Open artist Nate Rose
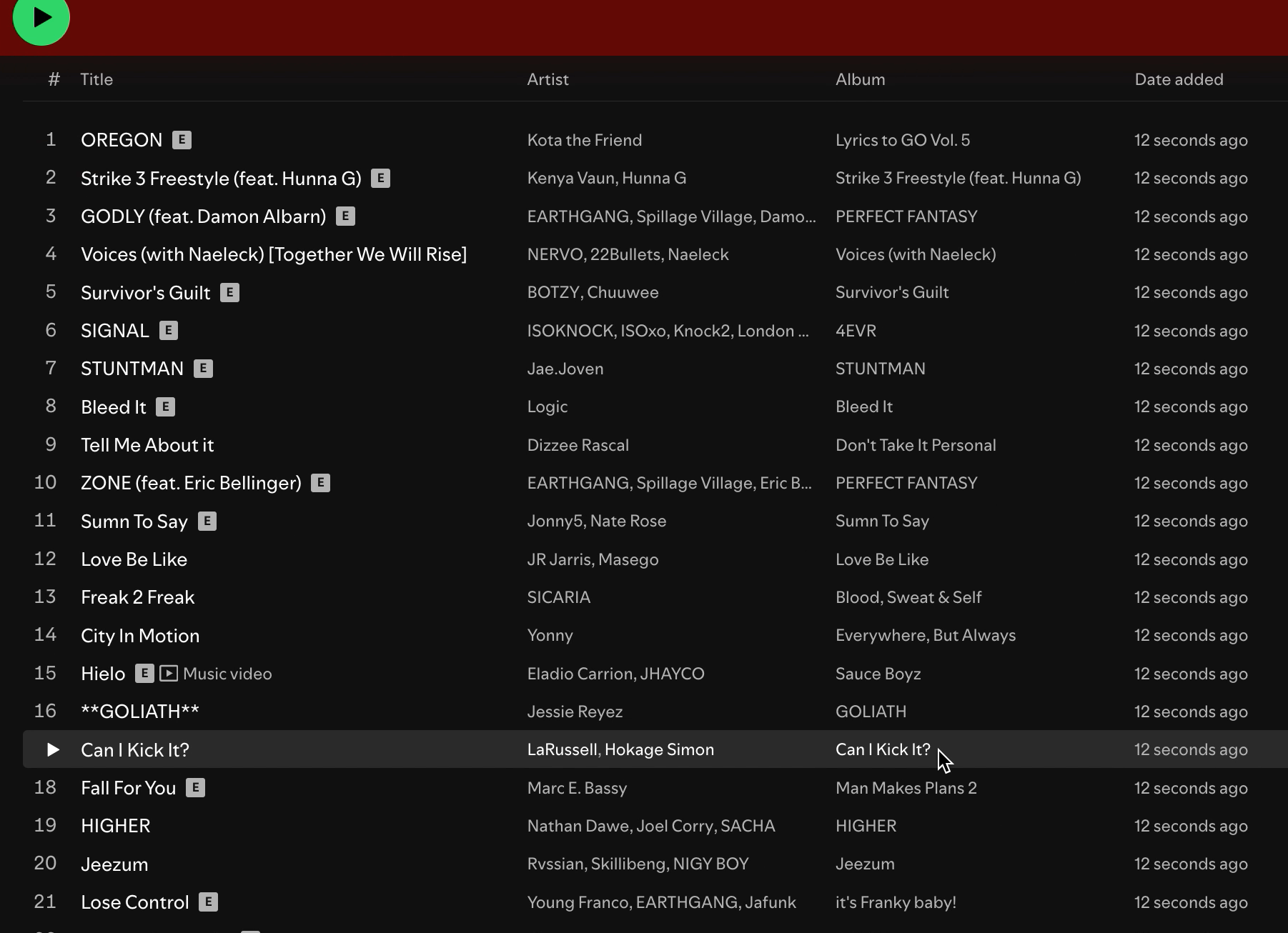This screenshot has width=1288, height=933. click(628, 521)
